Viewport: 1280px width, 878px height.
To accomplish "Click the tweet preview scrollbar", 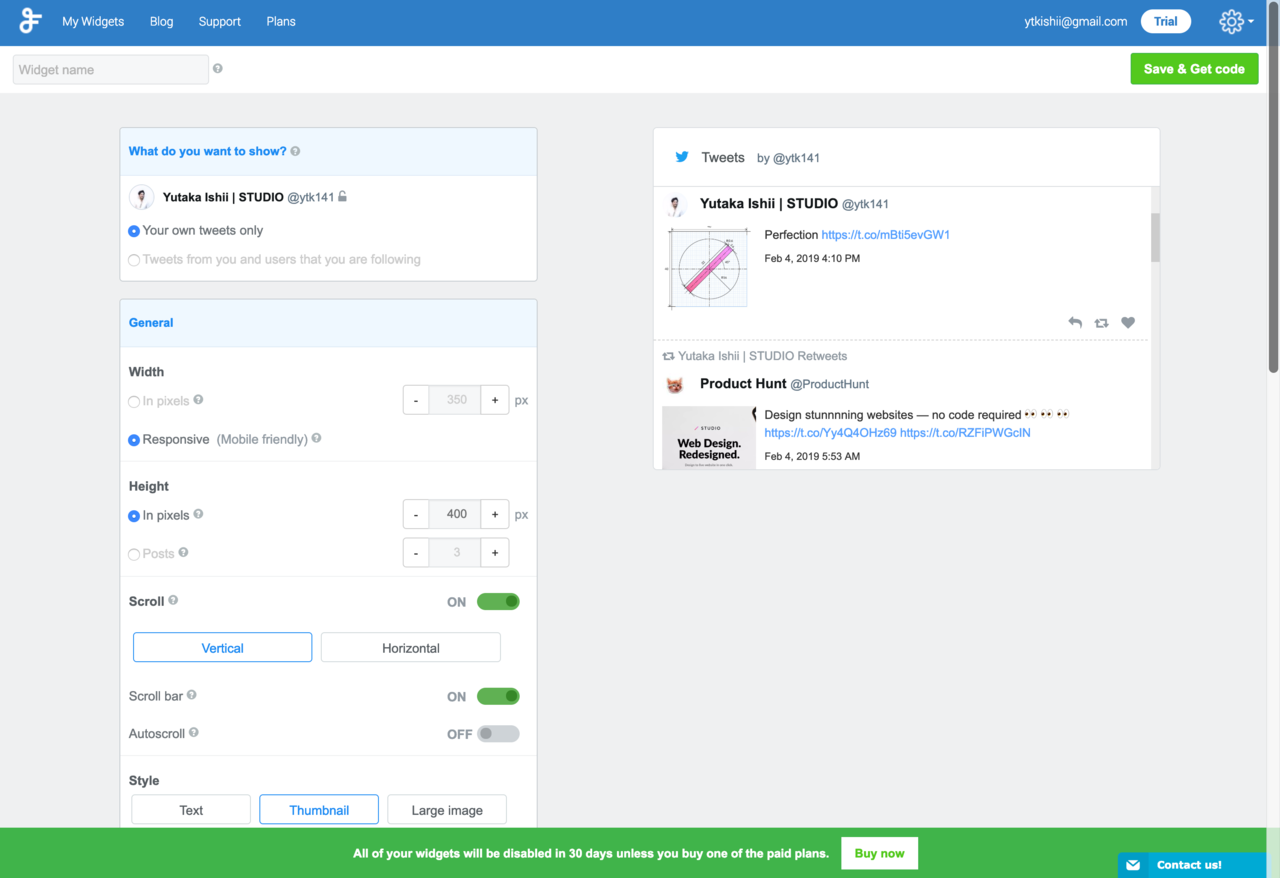I will [1156, 238].
